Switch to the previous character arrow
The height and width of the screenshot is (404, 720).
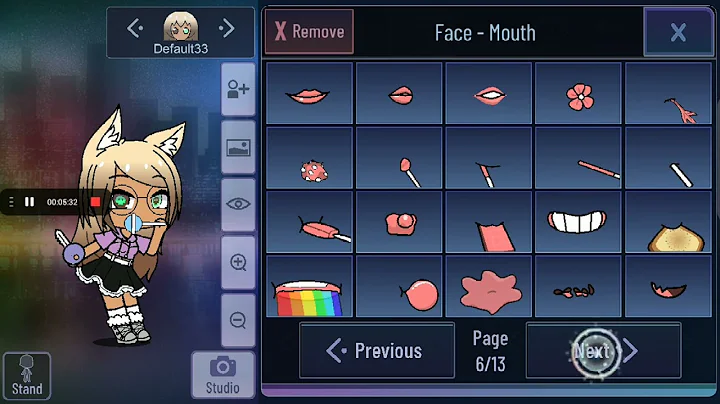(x=135, y=28)
